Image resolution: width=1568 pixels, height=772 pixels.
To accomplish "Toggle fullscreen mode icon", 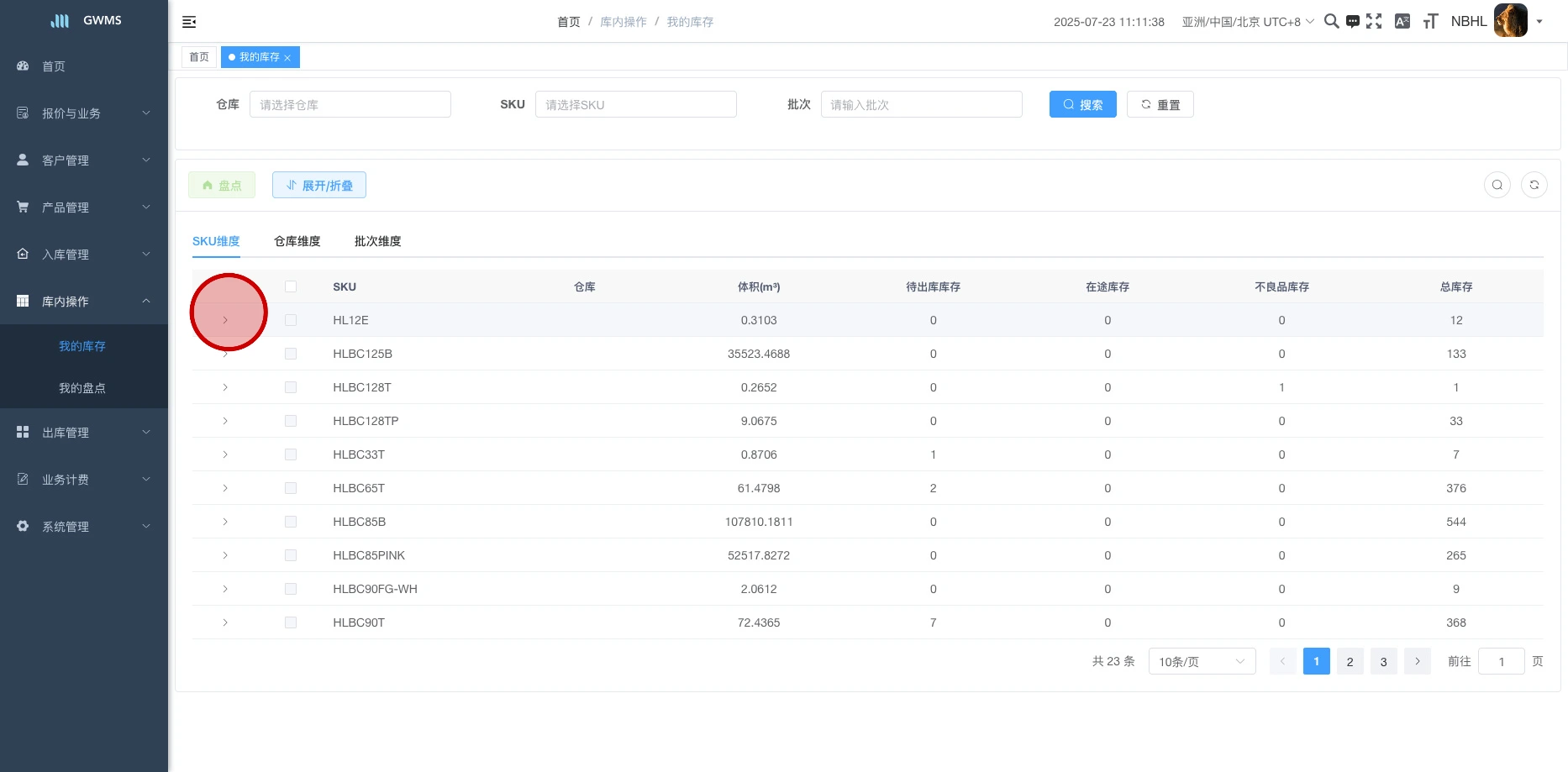I will (1374, 22).
